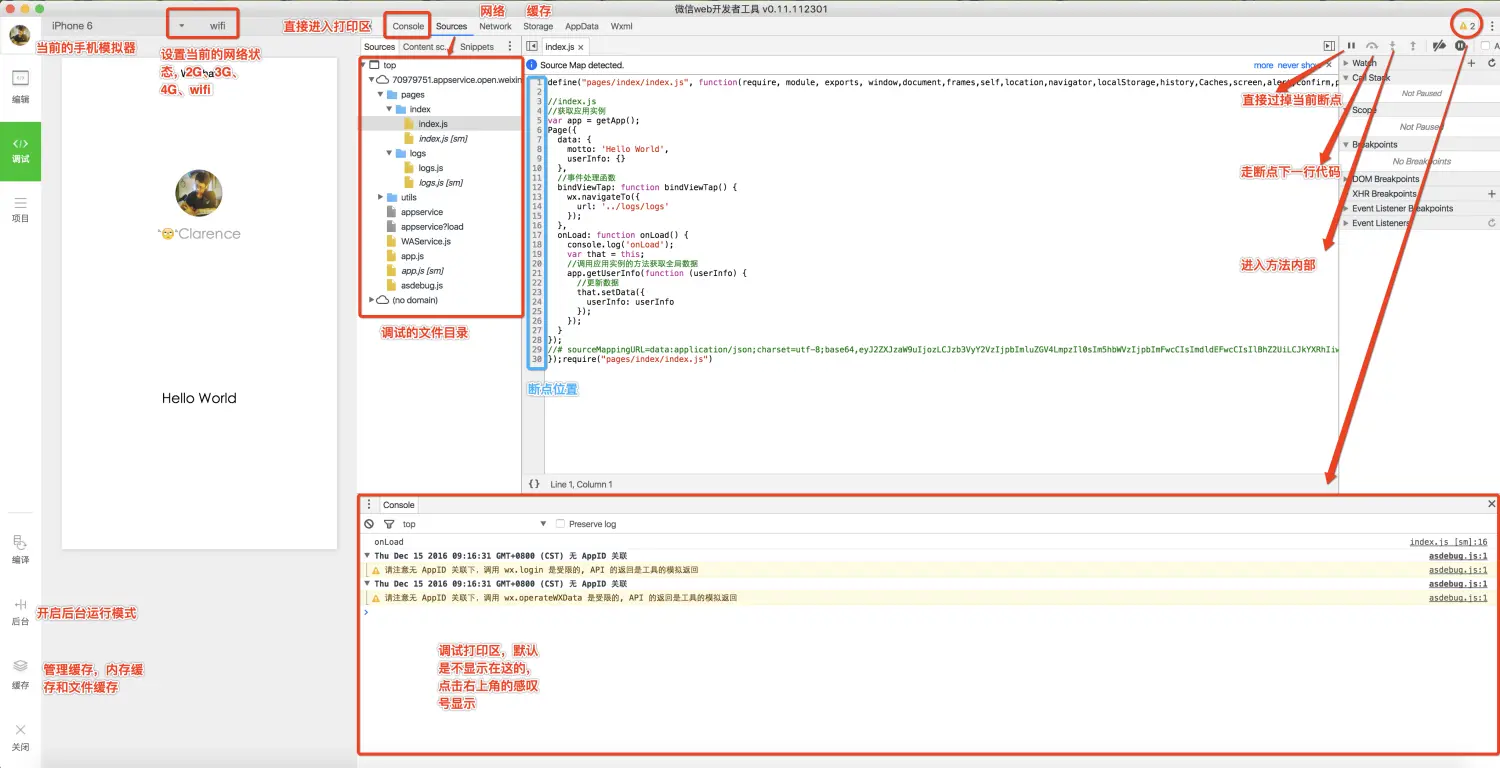
Task: Switch to the Console tab
Action: [x=408, y=26]
